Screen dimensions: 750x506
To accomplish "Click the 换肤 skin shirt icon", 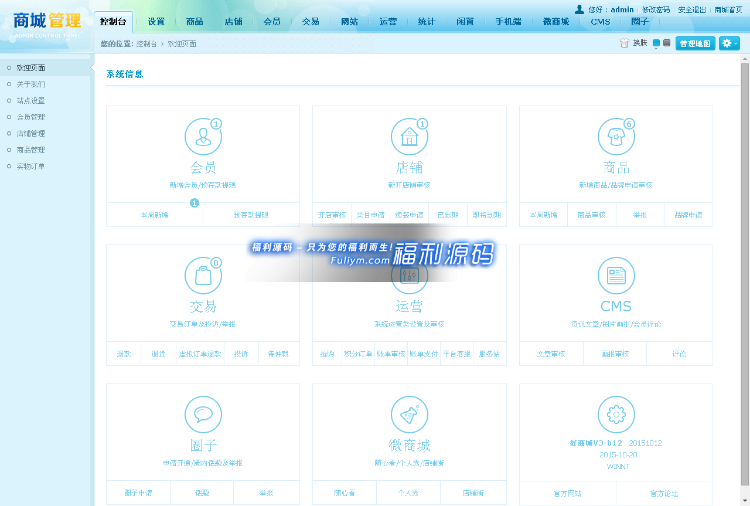I will pyautogui.click(x=624, y=43).
